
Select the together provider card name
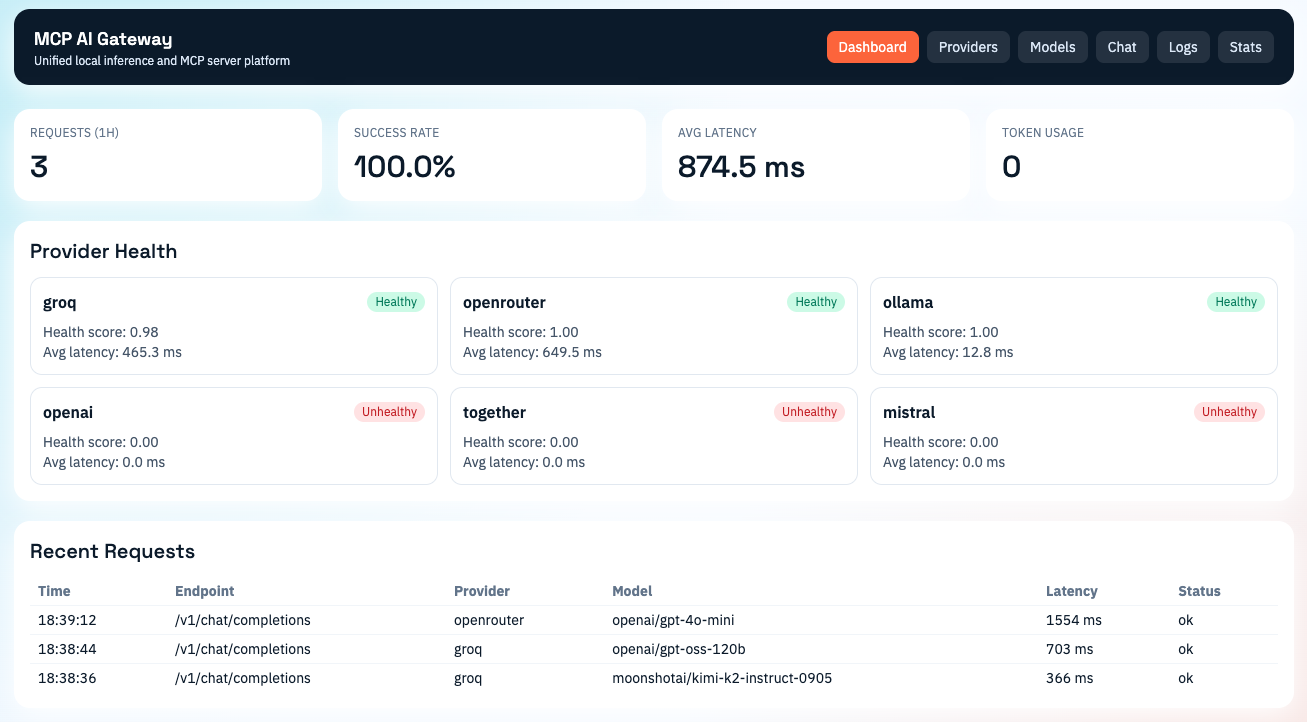[494, 412]
